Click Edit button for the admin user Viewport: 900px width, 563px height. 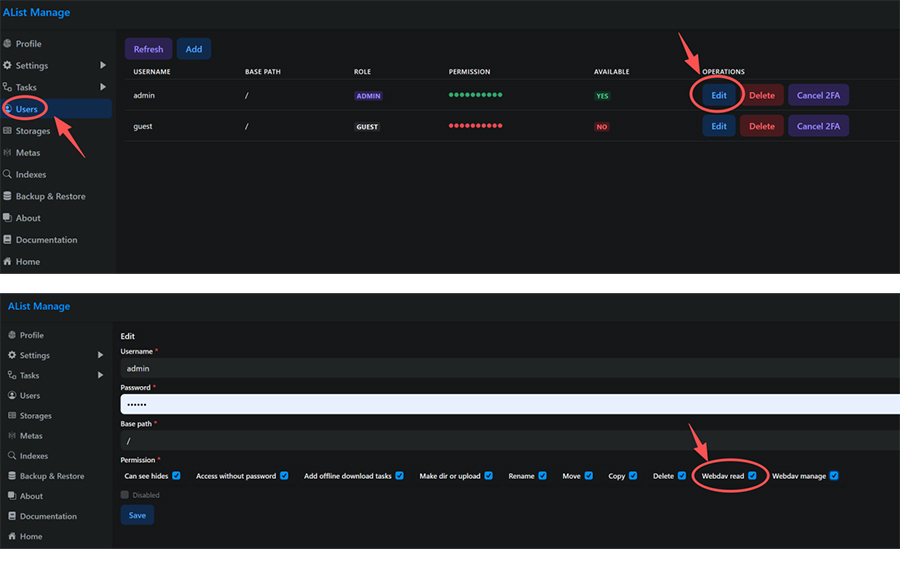coord(718,95)
